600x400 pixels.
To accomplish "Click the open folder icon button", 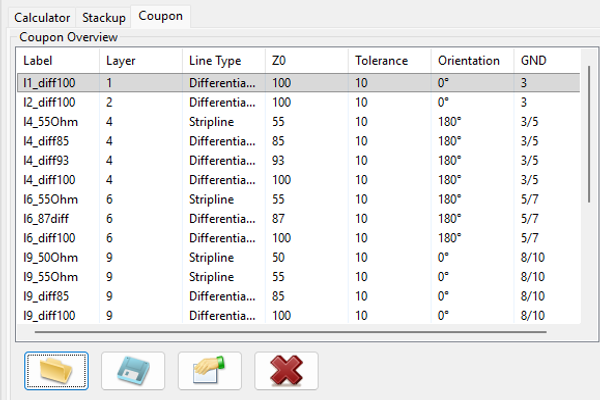I will (56, 370).
